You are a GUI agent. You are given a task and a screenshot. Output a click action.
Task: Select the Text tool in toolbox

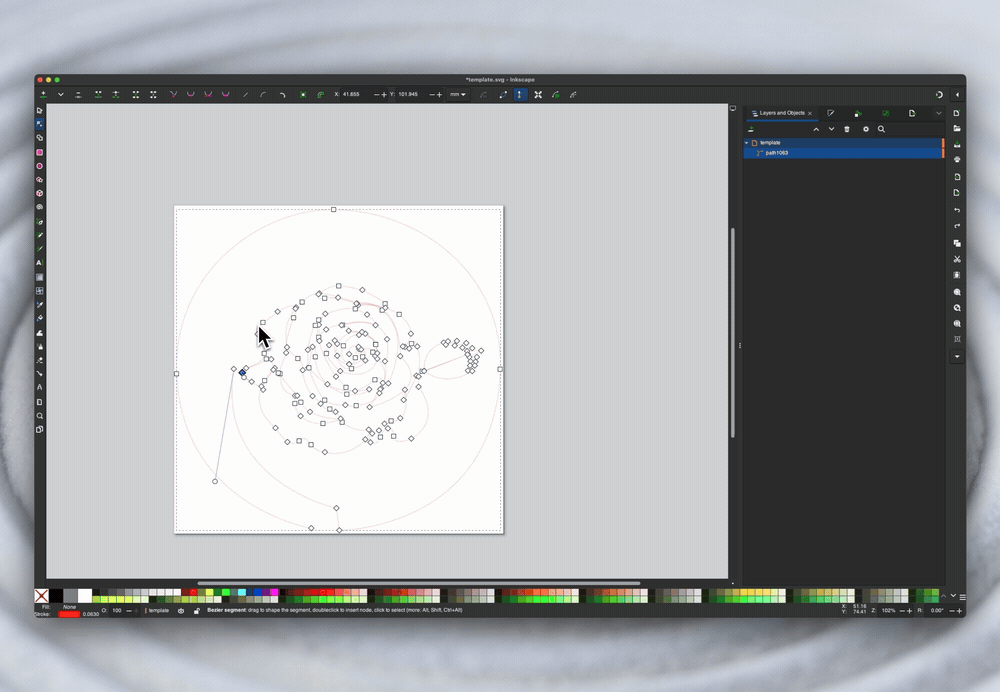(40, 263)
